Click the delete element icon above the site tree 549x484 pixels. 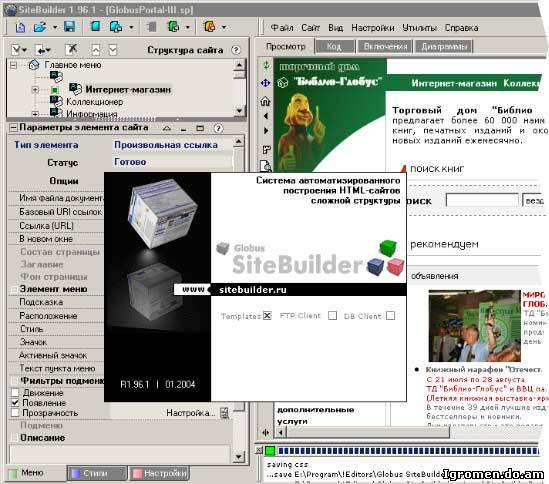point(71,49)
